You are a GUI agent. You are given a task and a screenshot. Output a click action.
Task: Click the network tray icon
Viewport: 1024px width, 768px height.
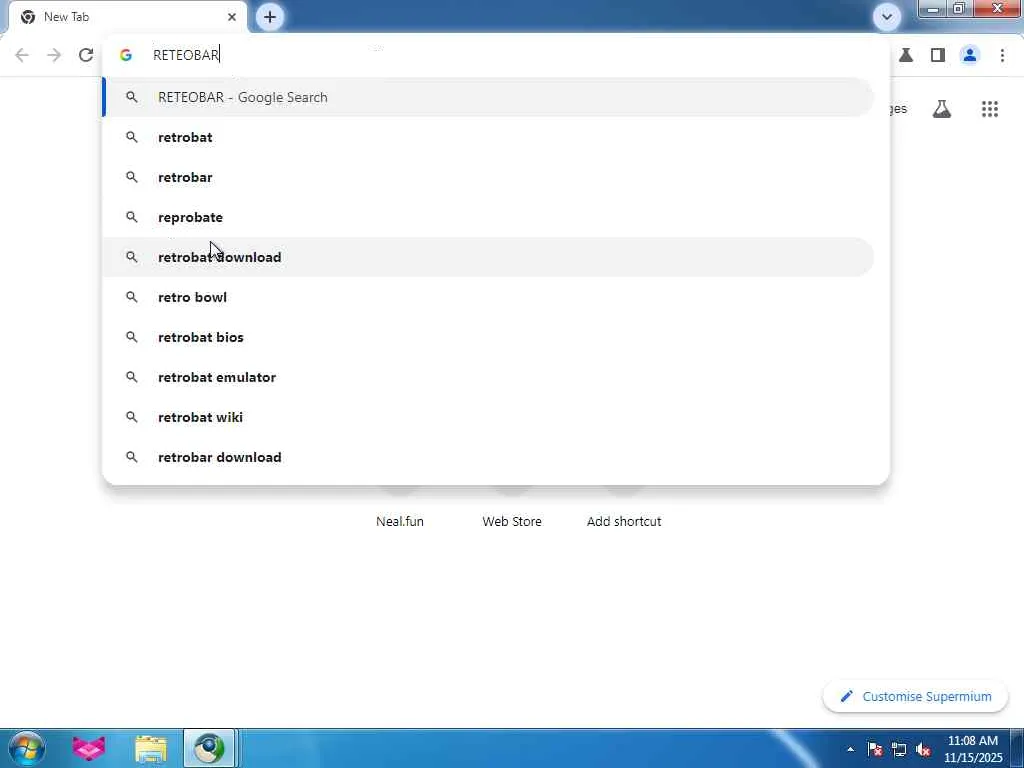[899, 749]
